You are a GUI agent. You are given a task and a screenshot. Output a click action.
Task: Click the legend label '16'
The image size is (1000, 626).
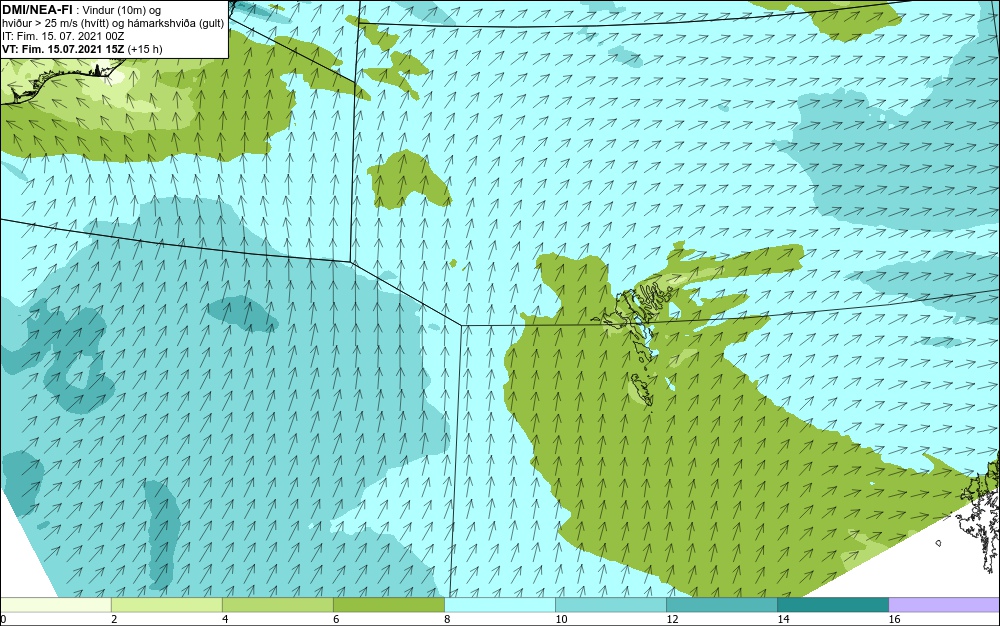(894, 619)
